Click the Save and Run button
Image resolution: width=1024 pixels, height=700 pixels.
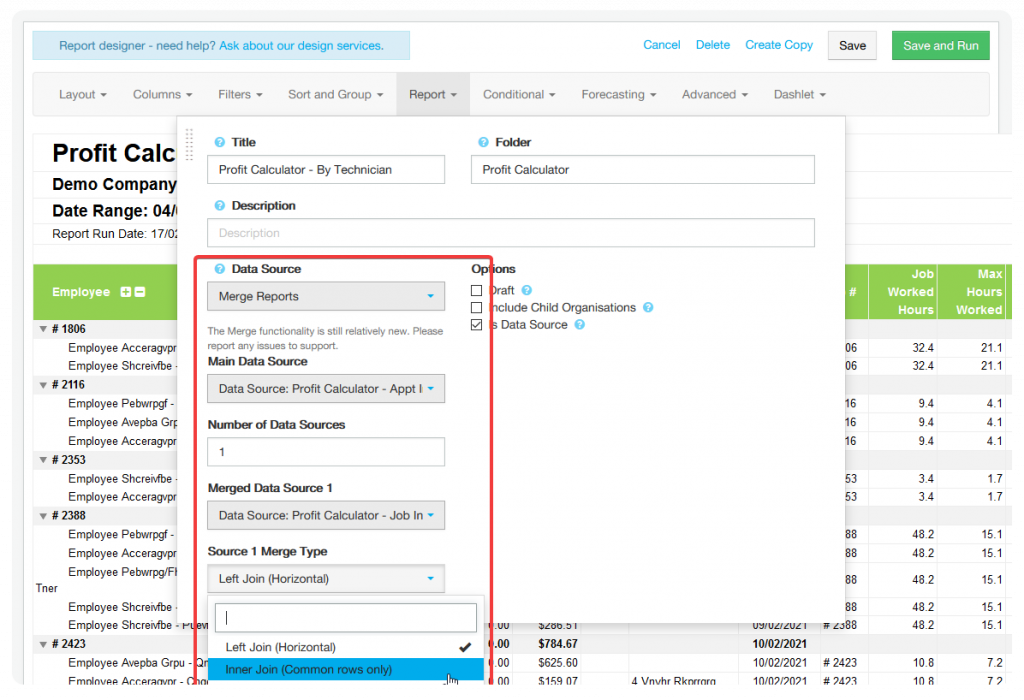pyautogui.click(x=940, y=46)
